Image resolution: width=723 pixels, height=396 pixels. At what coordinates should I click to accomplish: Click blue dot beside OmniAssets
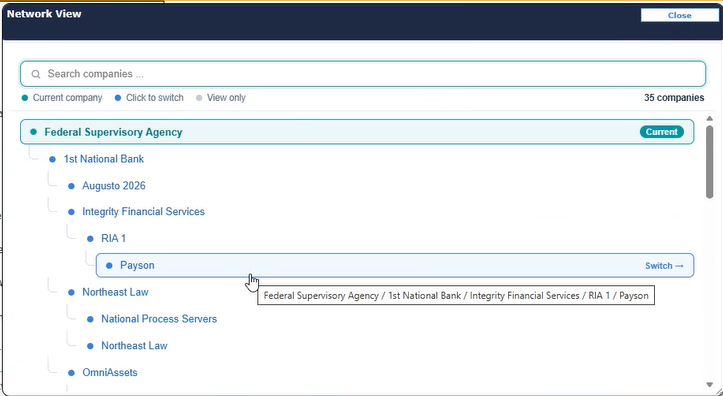click(71, 373)
